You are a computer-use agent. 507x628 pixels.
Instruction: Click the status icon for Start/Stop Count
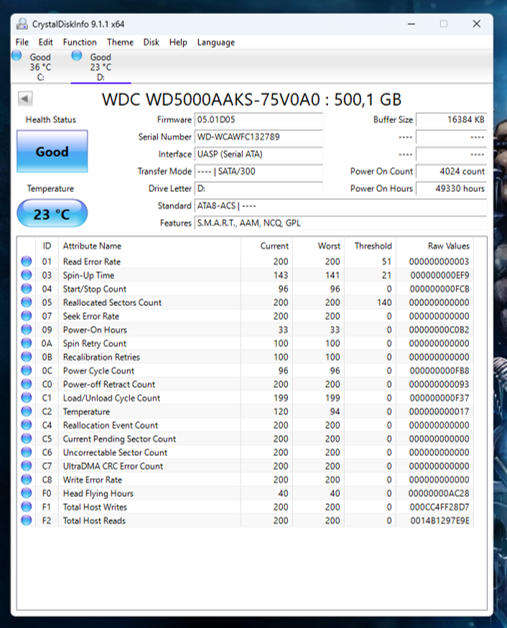coord(26,288)
